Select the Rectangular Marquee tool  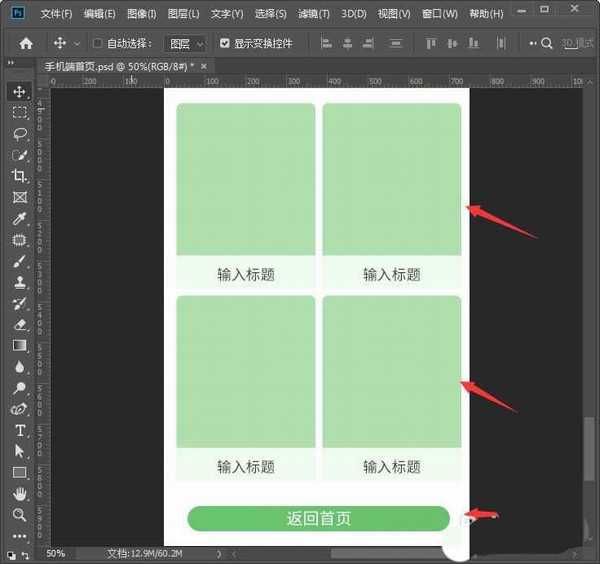click(20, 113)
